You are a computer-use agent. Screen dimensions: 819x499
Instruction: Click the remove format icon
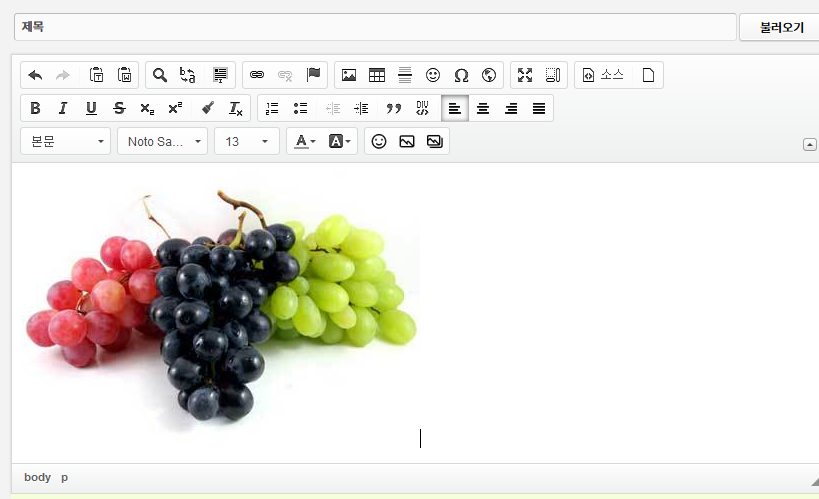point(236,108)
